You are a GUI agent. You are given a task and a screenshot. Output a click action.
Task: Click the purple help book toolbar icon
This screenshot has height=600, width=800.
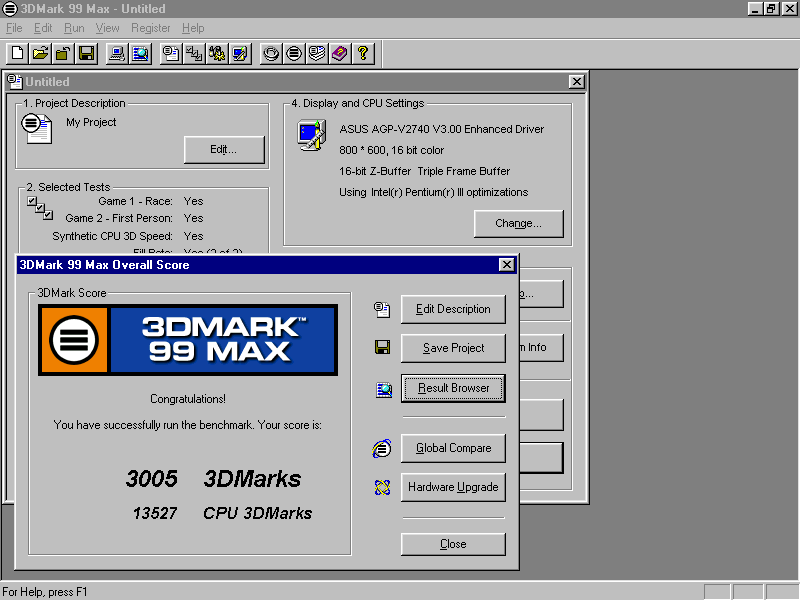coord(340,54)
